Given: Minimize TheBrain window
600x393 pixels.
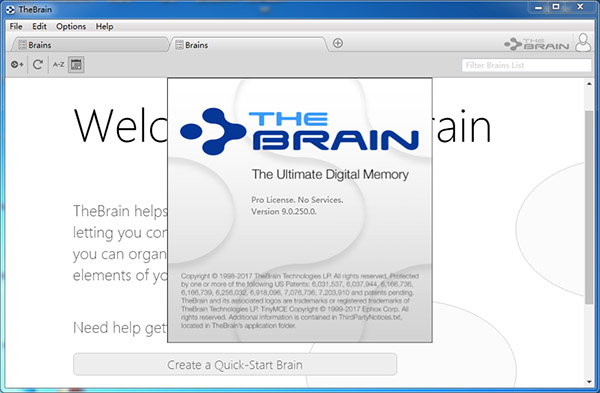Looking at the screenshot, I should (538, 7).
